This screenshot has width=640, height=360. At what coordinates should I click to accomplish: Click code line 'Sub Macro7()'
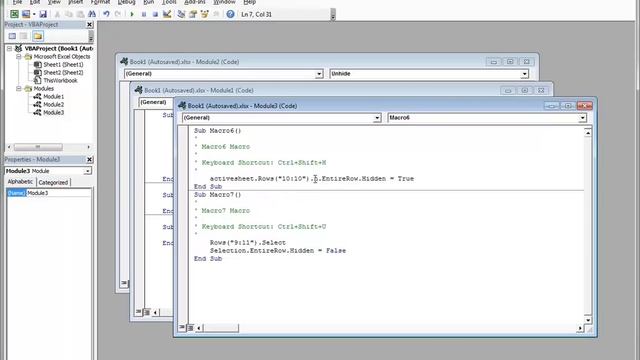[x=218, y=195]
